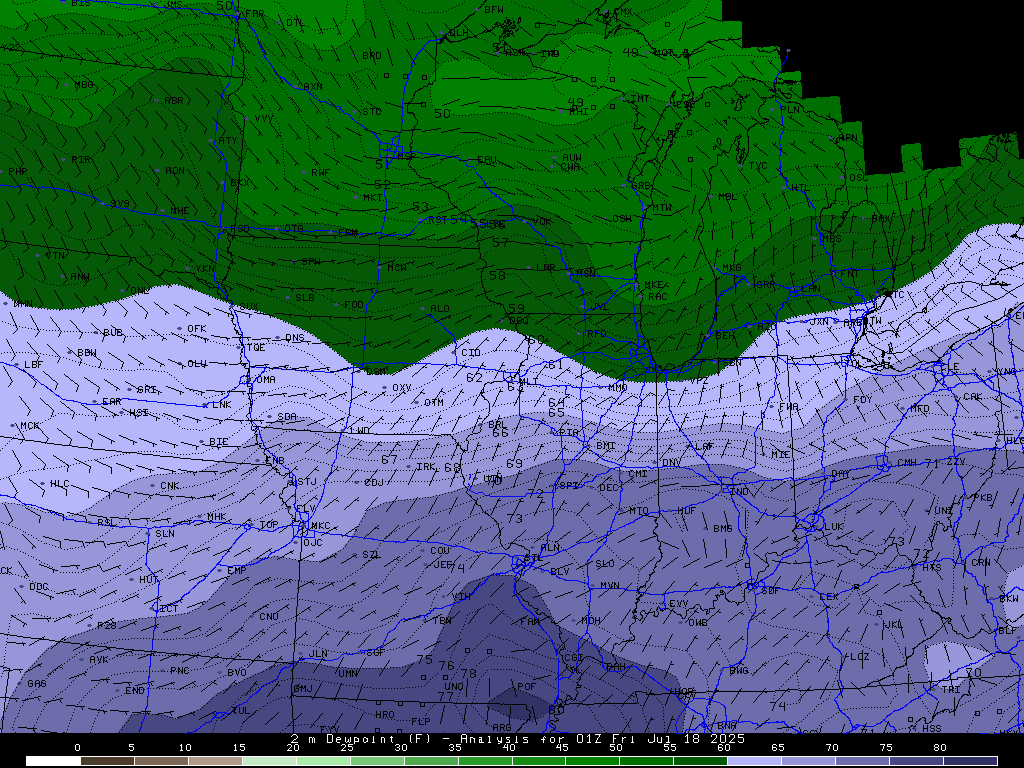This screenshot has width=1024, height=768.
Task: Click the JVL station label
Action: (599, 307)
